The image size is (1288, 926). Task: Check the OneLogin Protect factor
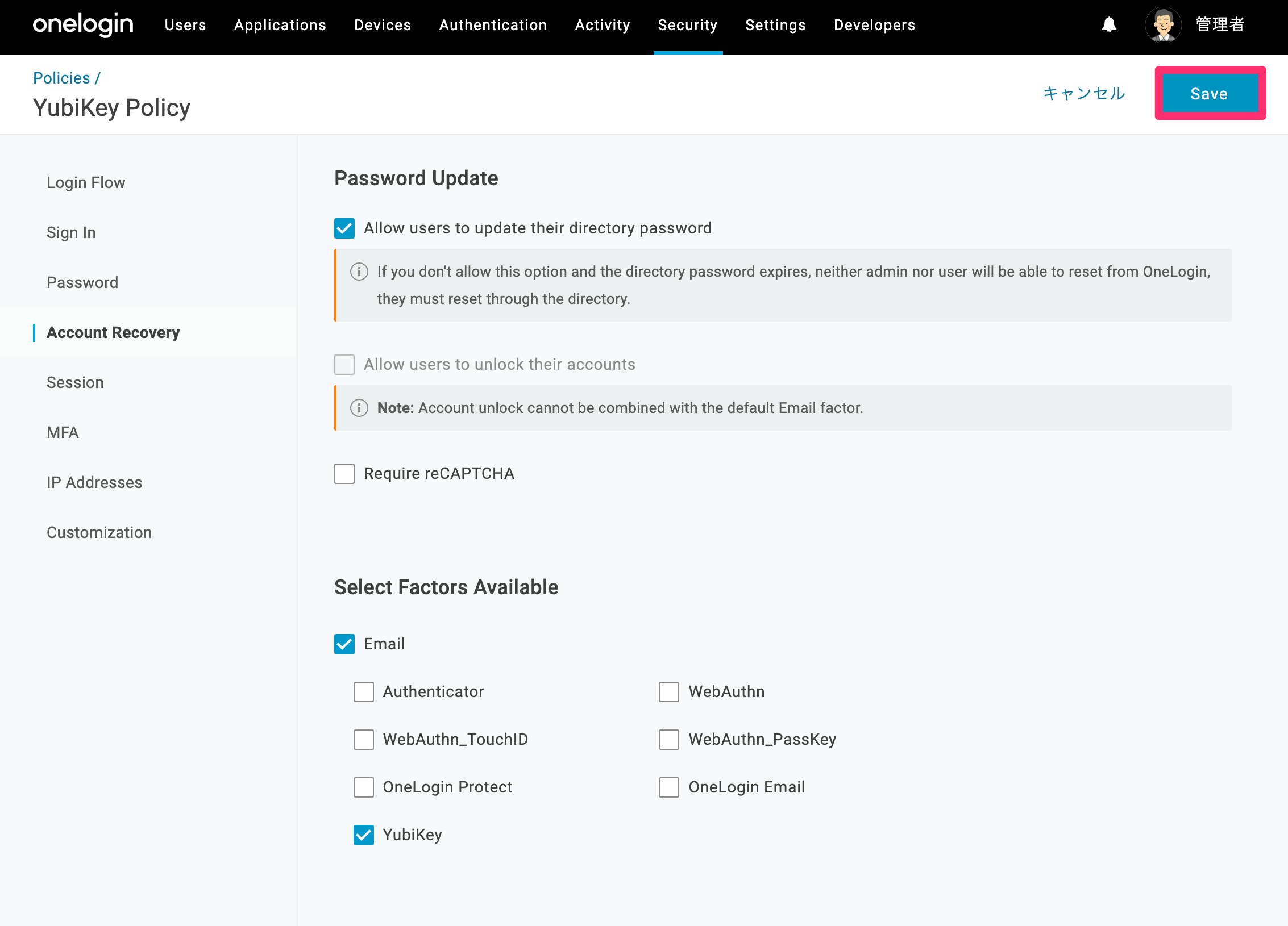click(x=364, y=787)
